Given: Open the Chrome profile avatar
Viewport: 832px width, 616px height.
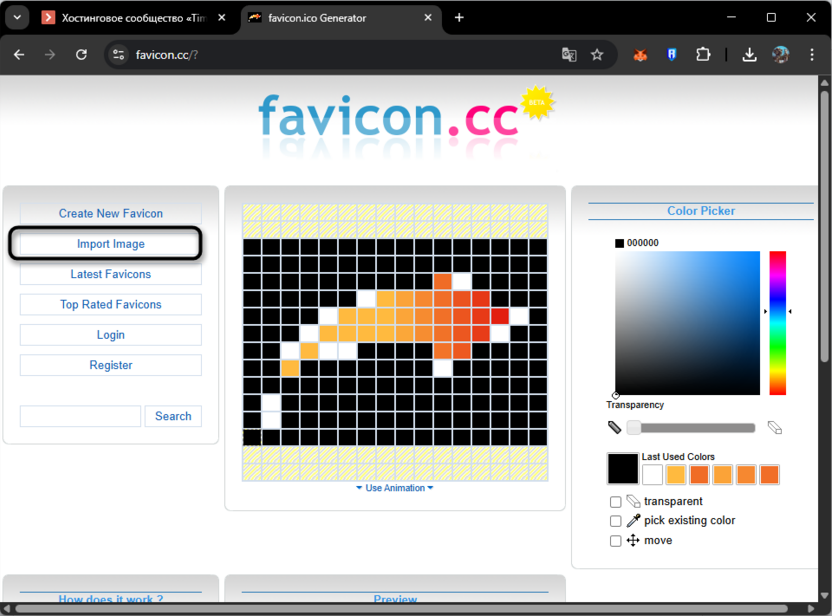Looking at the screenshot, I should (x=781, y=55).
